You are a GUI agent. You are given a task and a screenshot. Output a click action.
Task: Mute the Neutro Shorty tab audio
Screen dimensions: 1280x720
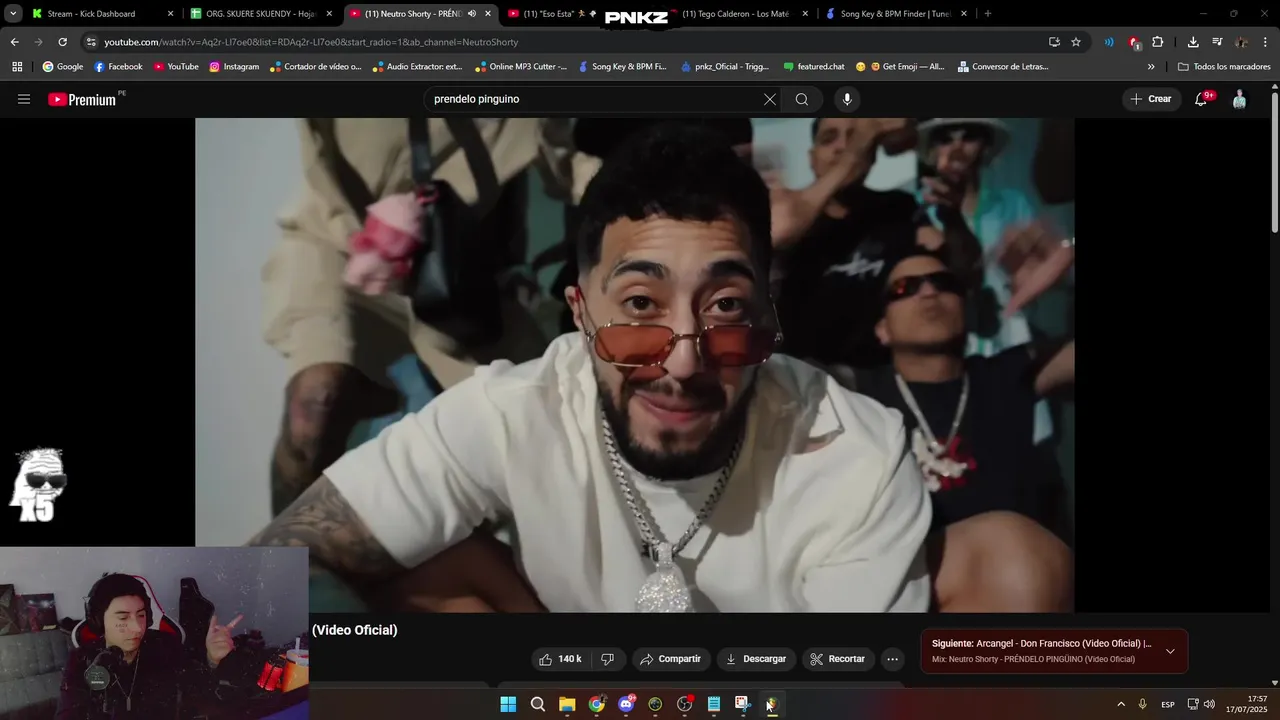[x=472, y=14]
